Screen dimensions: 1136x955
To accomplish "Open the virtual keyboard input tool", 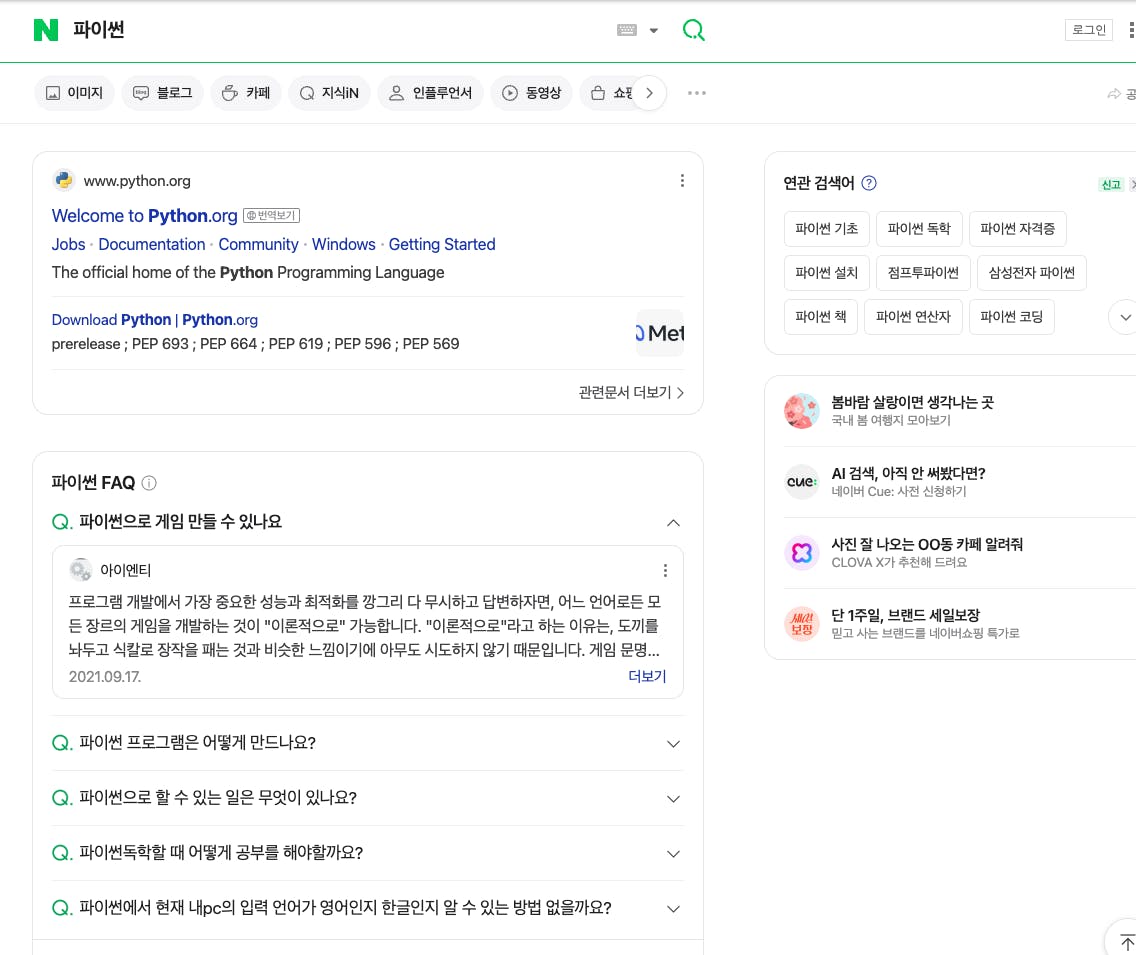I will point(628,30).
